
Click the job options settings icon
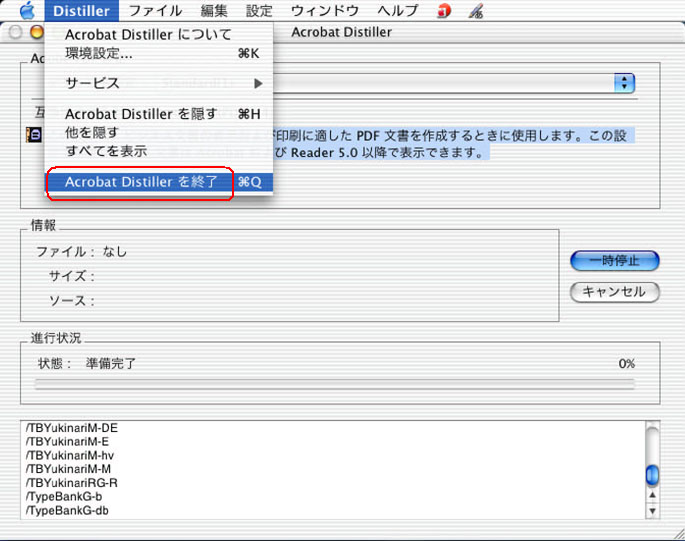point(34,135)
